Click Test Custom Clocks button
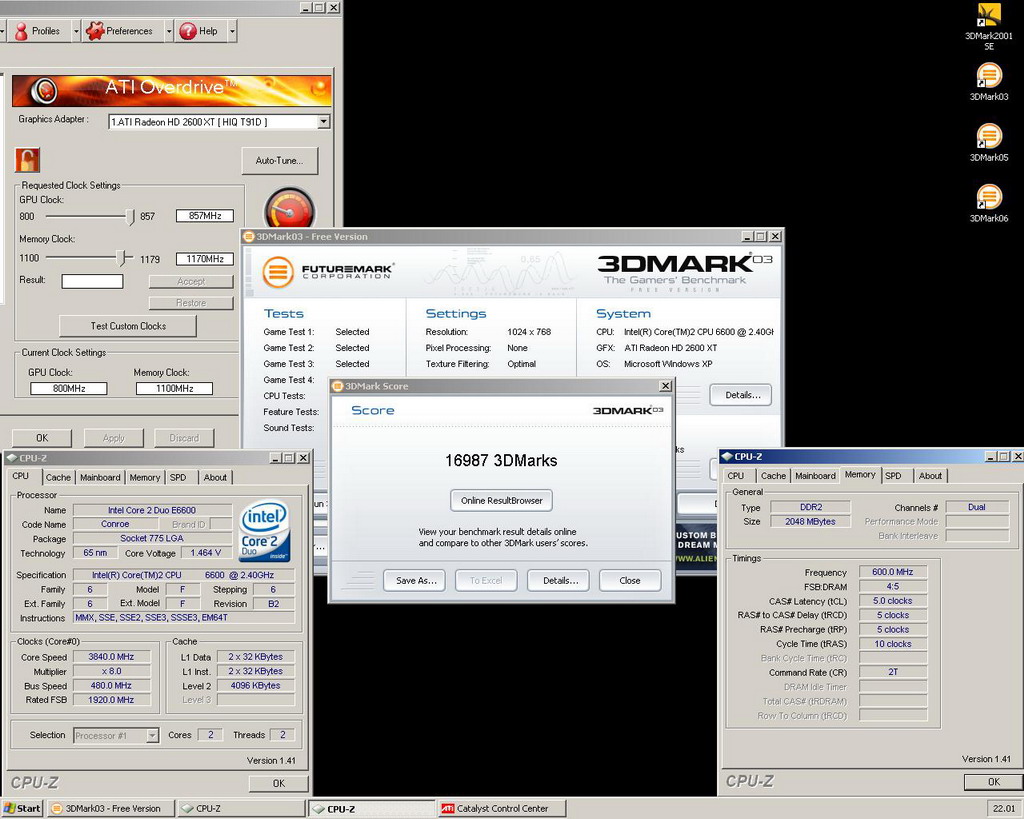1024x819 pixels. 128,326
